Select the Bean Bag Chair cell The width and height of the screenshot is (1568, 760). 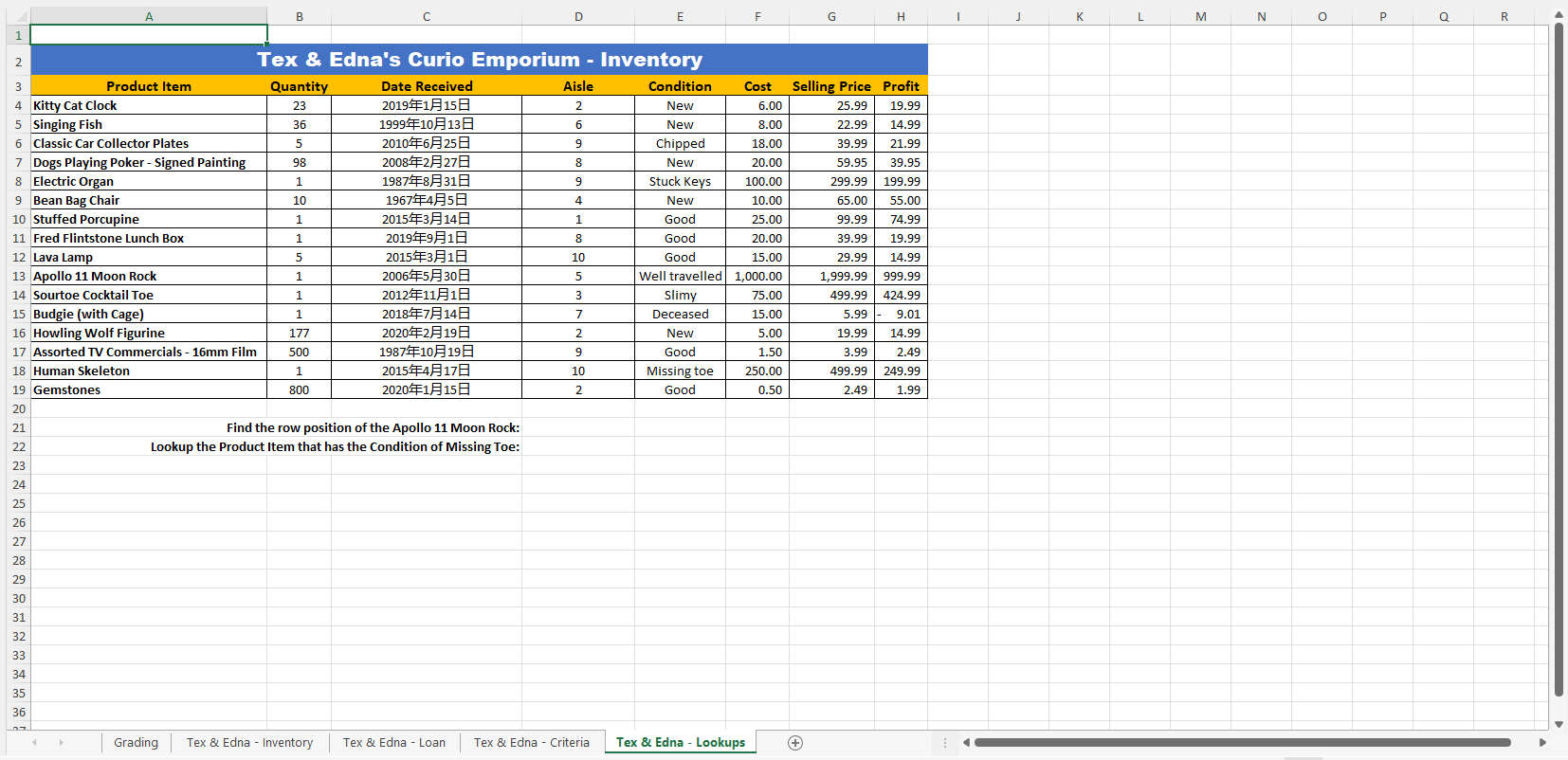(x=149, y=200)
